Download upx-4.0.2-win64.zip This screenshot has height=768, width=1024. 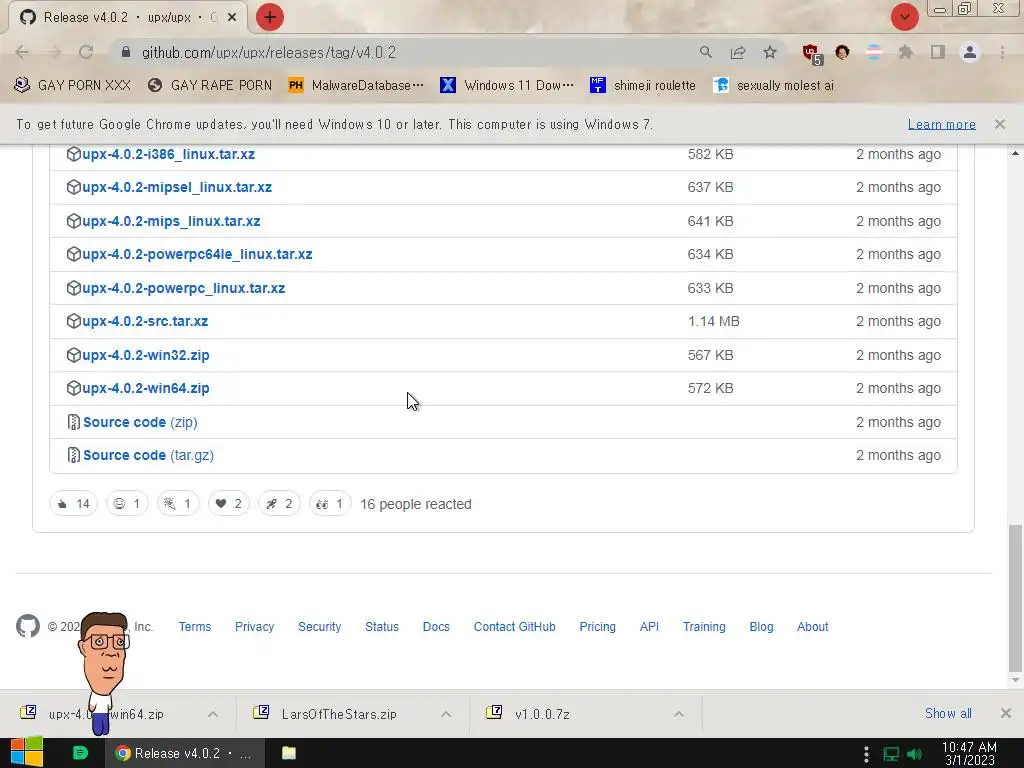[x=146, y=388]
